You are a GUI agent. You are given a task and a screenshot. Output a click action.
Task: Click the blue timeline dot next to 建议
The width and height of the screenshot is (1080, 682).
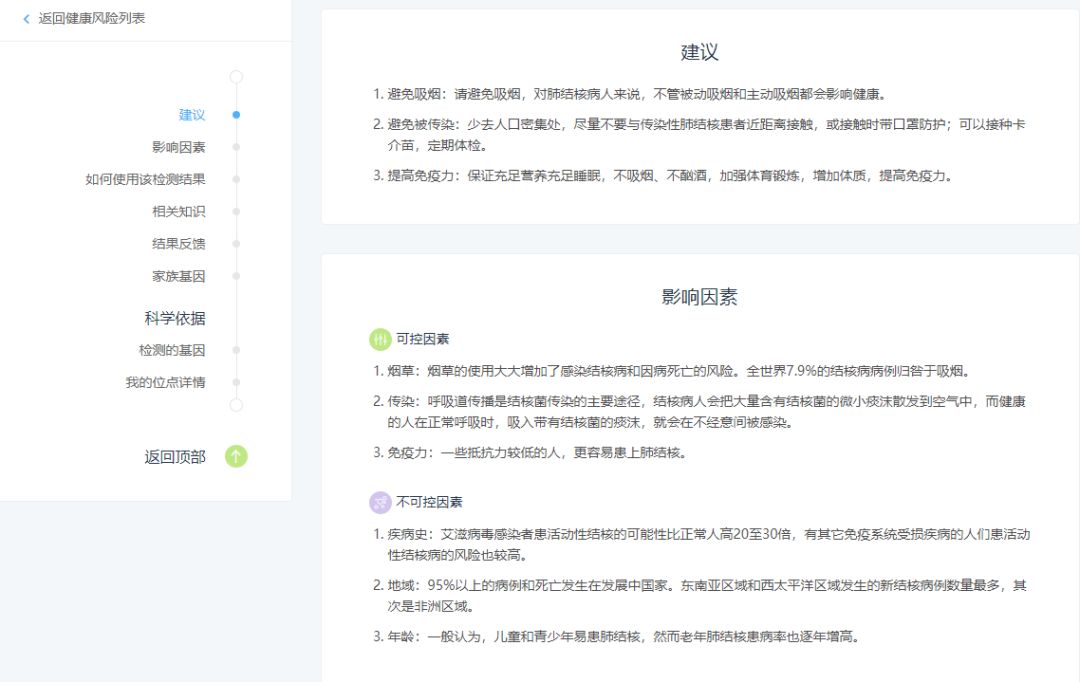[236, 115]
